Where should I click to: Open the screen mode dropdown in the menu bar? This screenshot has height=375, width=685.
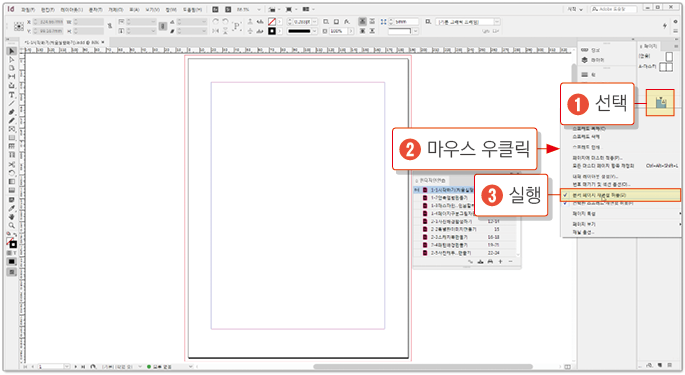291,9
